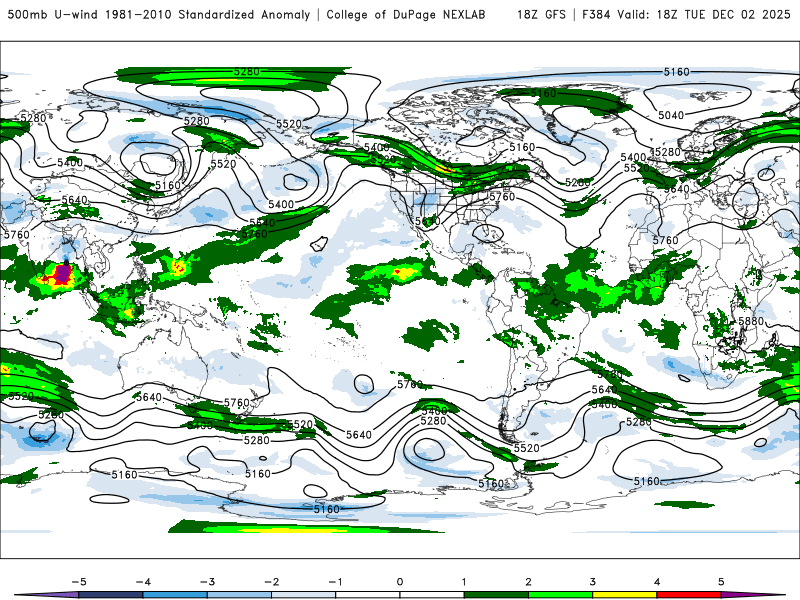This screenshot has width=800, height=600.
Task: Click the dark green 1 to 2 colorbar segment
Action: coord(496,595)
